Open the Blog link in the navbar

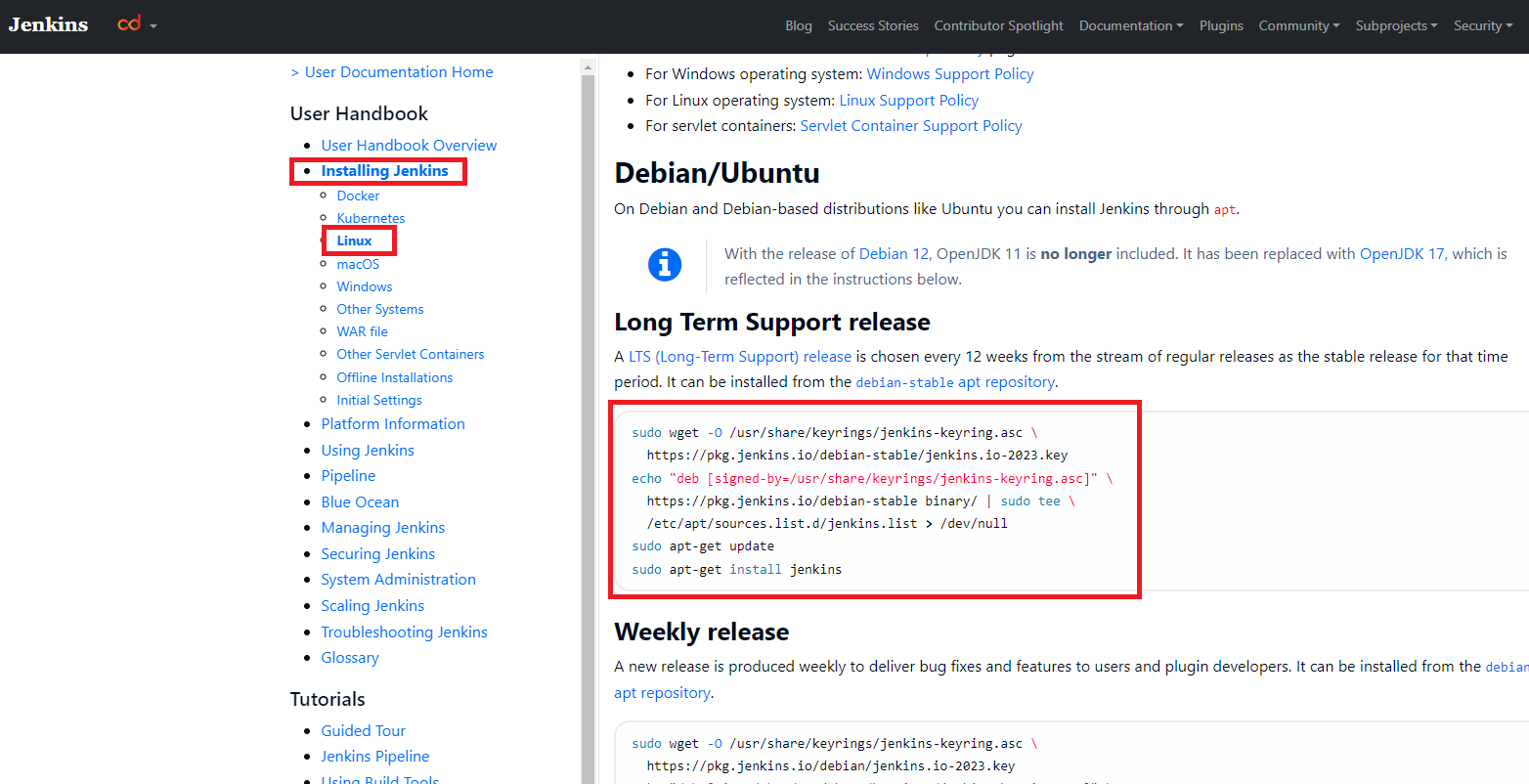pos(799,25)
